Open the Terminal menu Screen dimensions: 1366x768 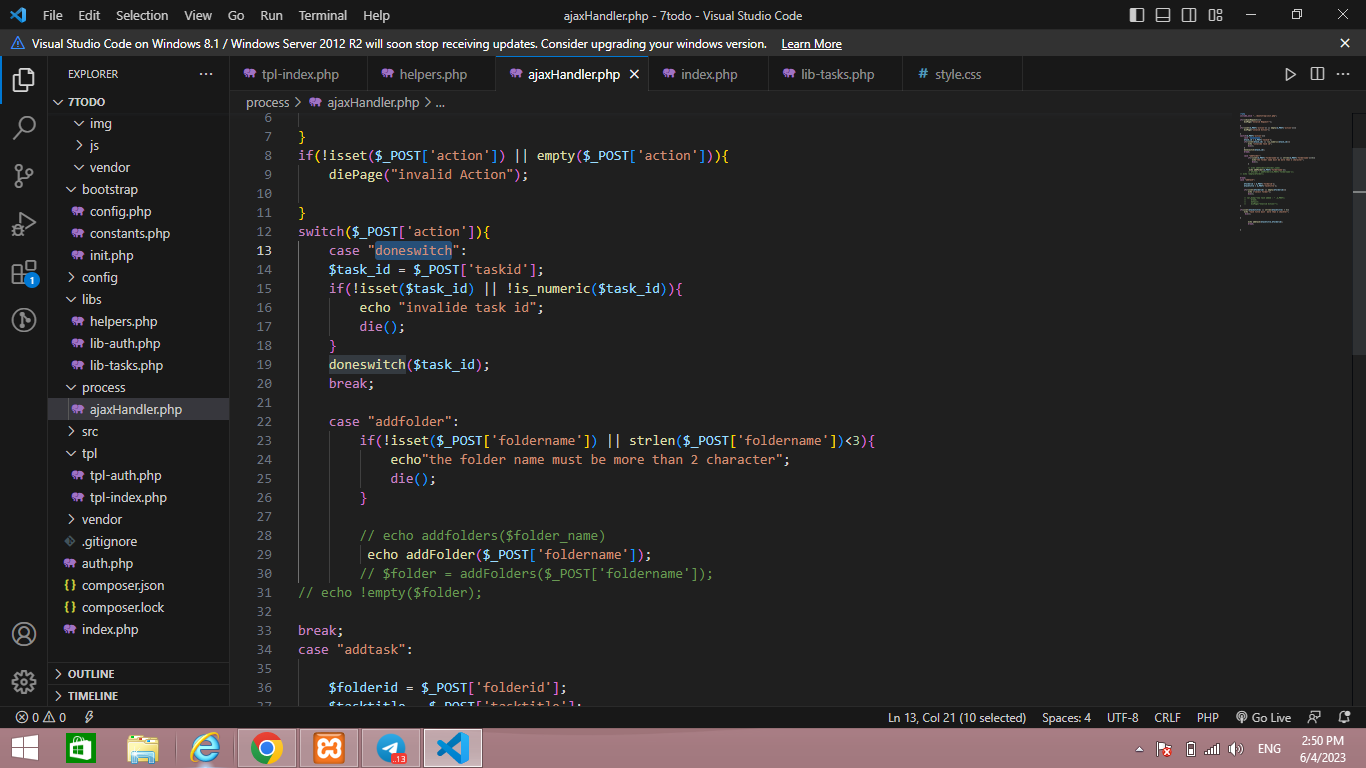coord(323,15)
